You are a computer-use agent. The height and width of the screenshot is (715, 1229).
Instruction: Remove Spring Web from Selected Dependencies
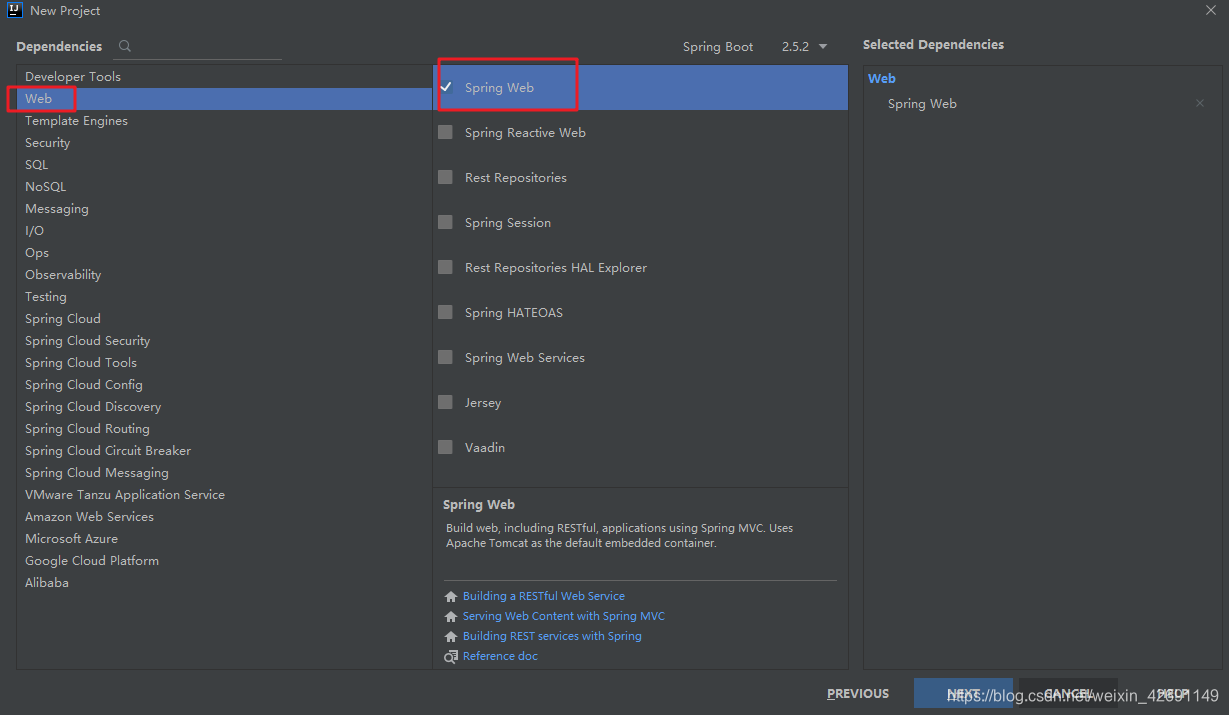(x=1200, y=104)
